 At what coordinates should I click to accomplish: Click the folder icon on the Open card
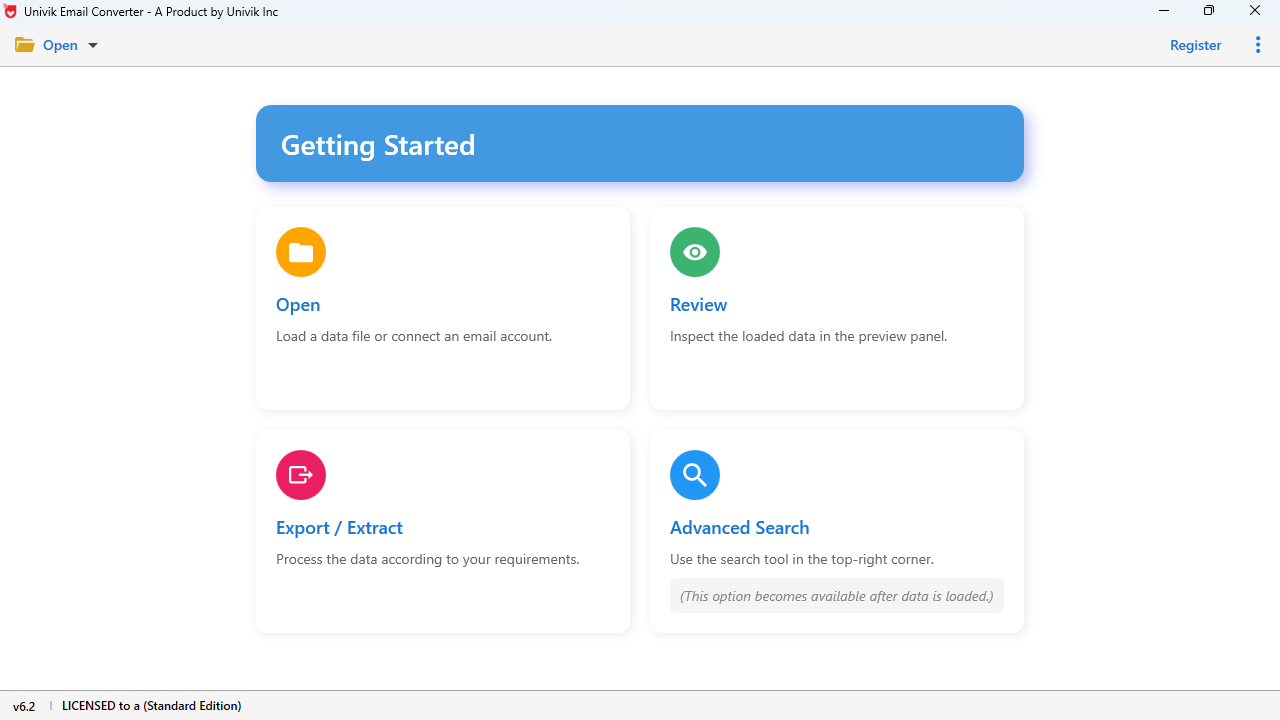(x=300, y=252)
